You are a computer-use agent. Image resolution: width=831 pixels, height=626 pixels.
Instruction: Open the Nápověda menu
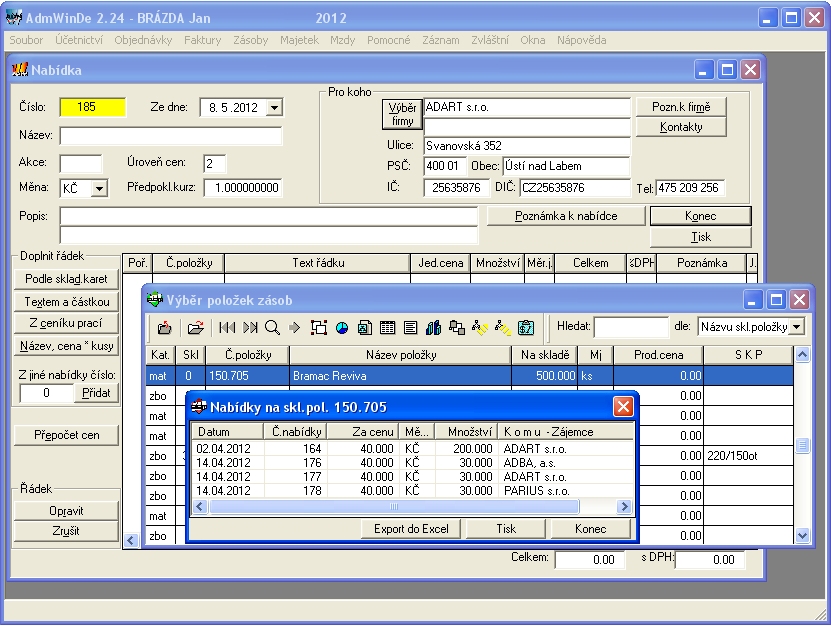581,40
